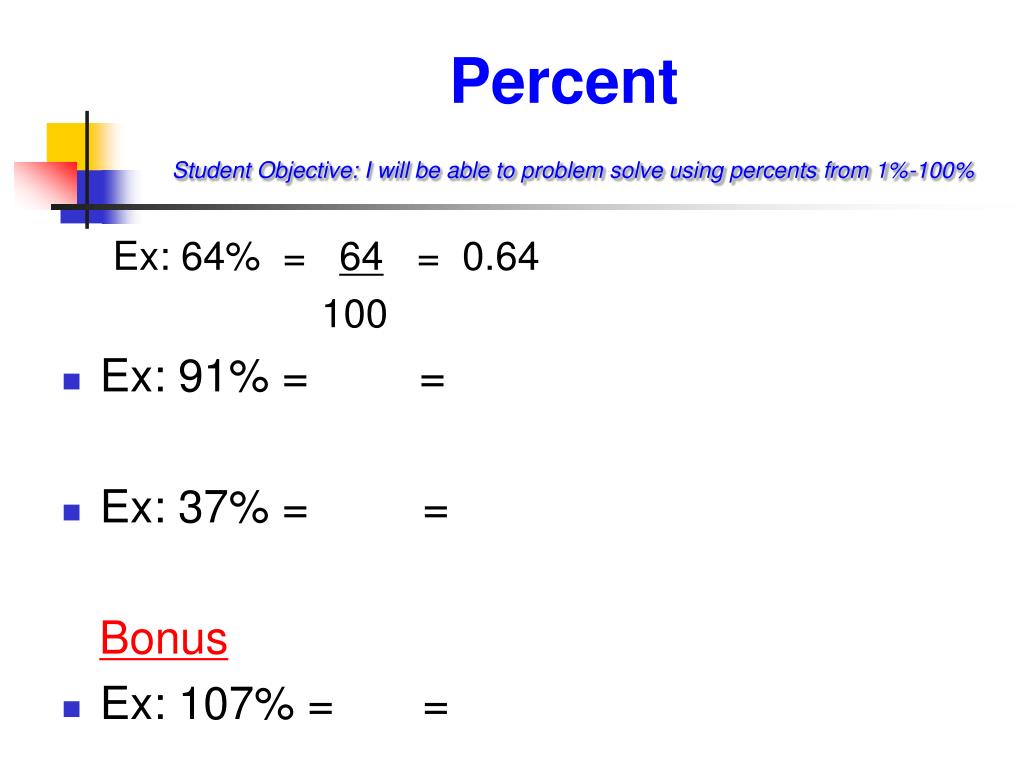Viewport: 1024px width, 768px height.
Task: Click the blue bullet before Ex: 91%
Action: [72, 381]
